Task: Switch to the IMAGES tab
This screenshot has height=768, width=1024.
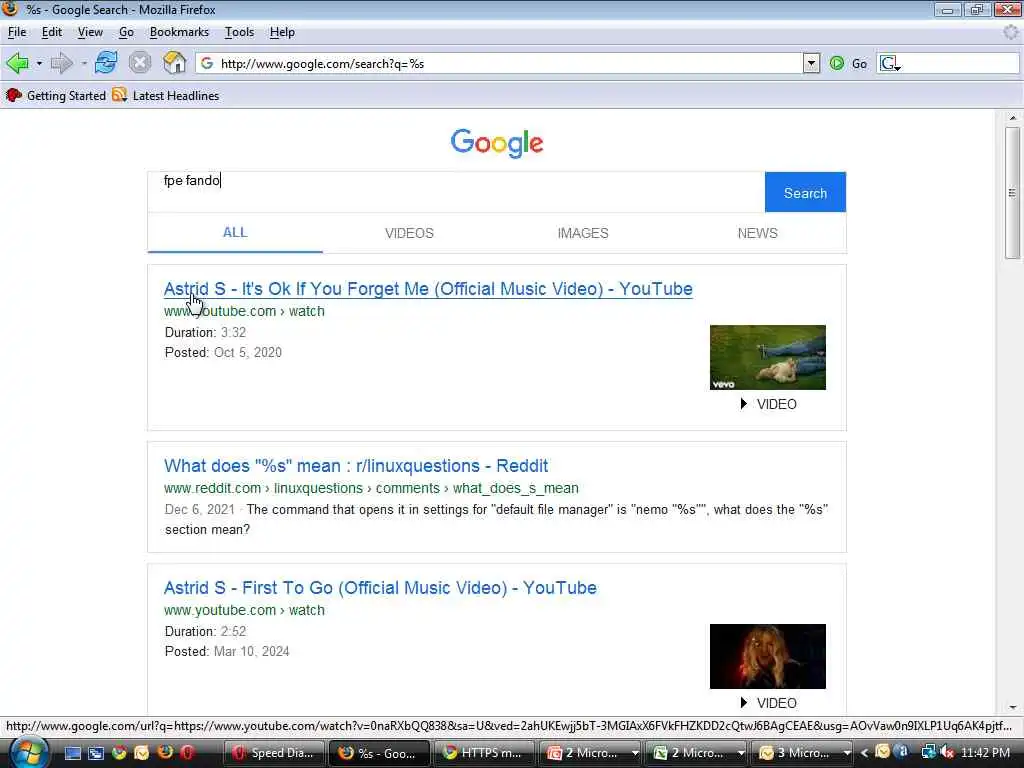Action: click(x=583, y=233)
